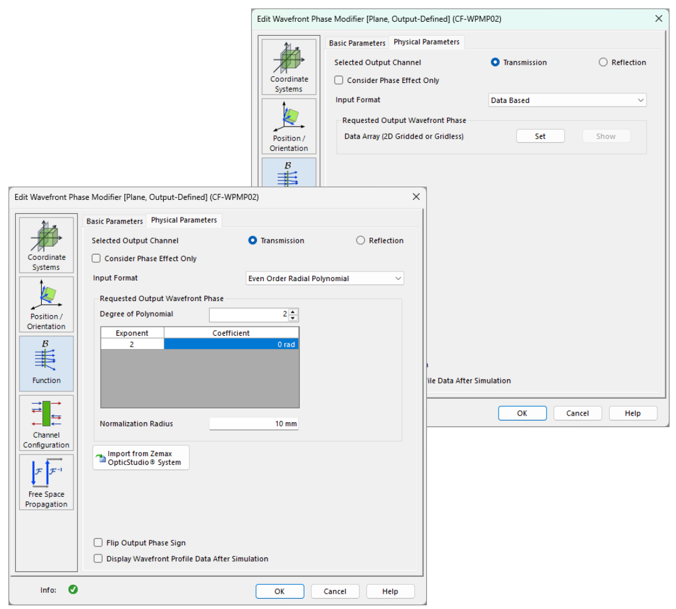Open Channel Configuration page in front dialog

pyautogui.click(x=46, y=423)
